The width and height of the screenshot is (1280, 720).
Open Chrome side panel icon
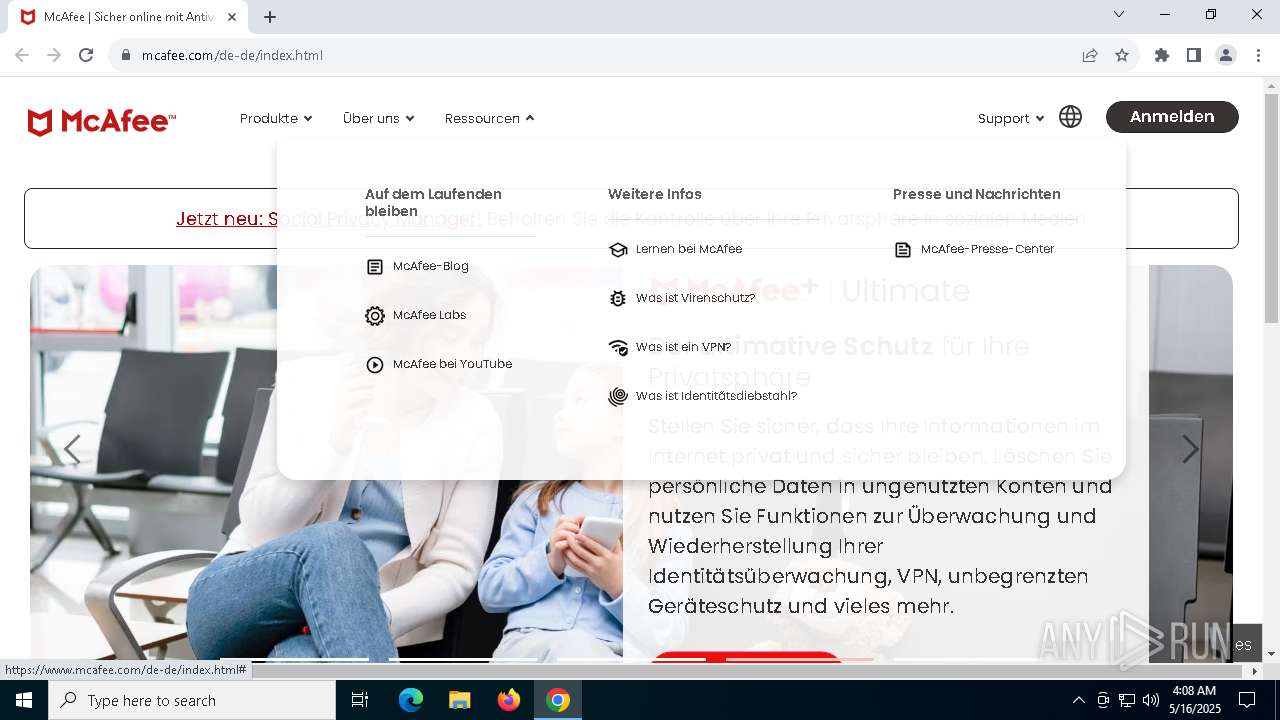(1194, 55)
